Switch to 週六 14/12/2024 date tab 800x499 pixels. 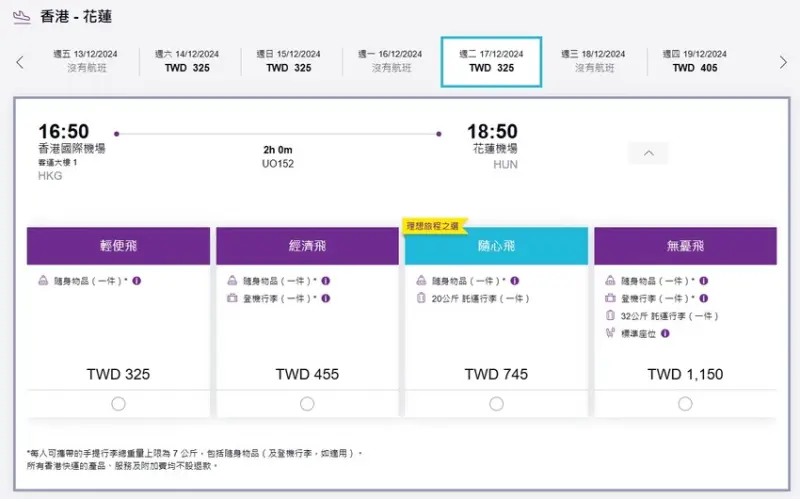(188, 61)
